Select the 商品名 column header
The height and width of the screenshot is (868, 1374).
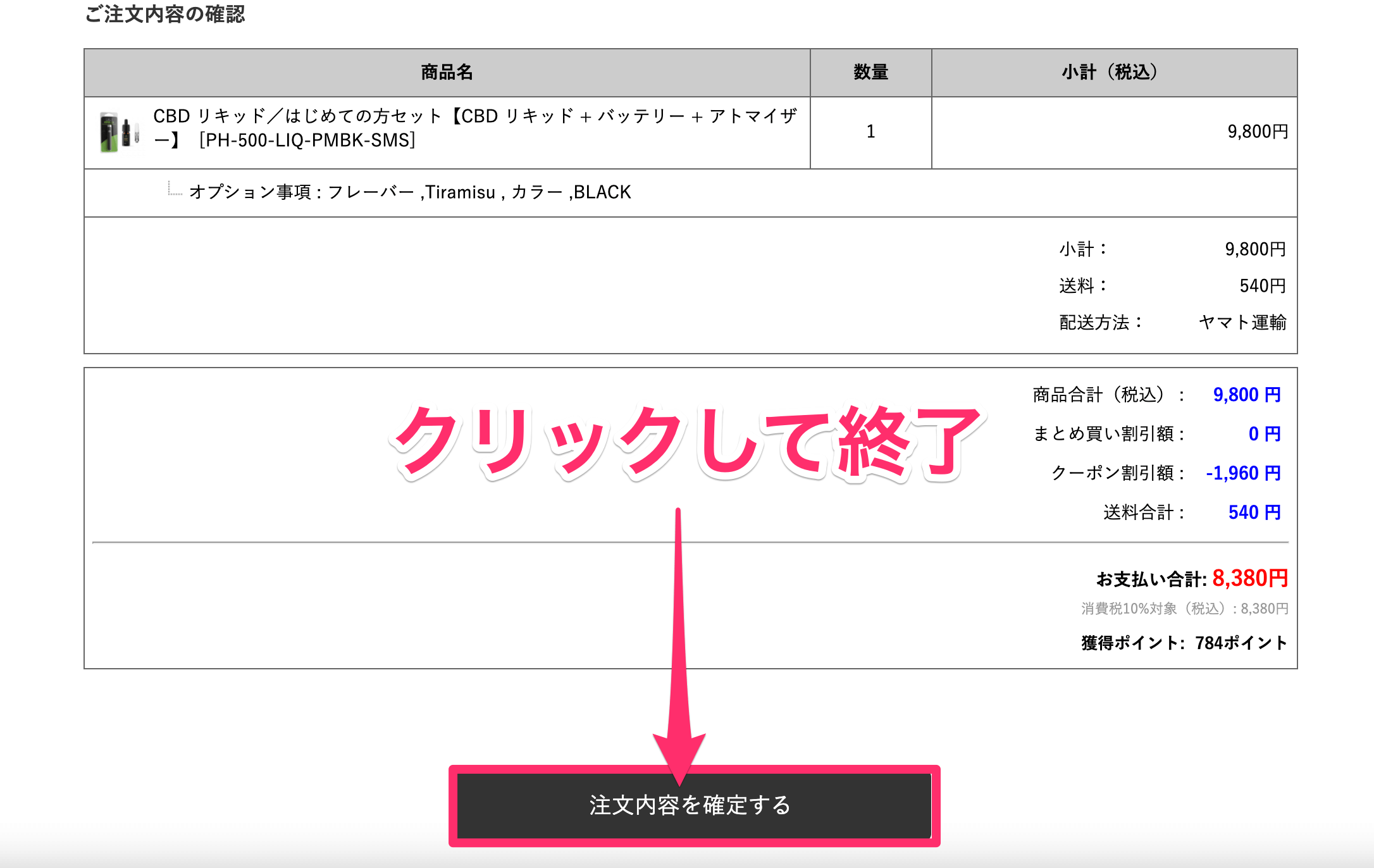pos(447,73)
